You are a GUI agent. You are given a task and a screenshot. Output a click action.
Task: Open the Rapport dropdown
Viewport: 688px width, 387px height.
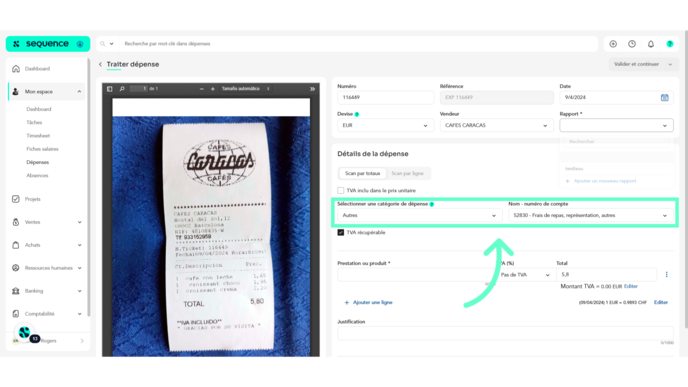tap(616, 125)
